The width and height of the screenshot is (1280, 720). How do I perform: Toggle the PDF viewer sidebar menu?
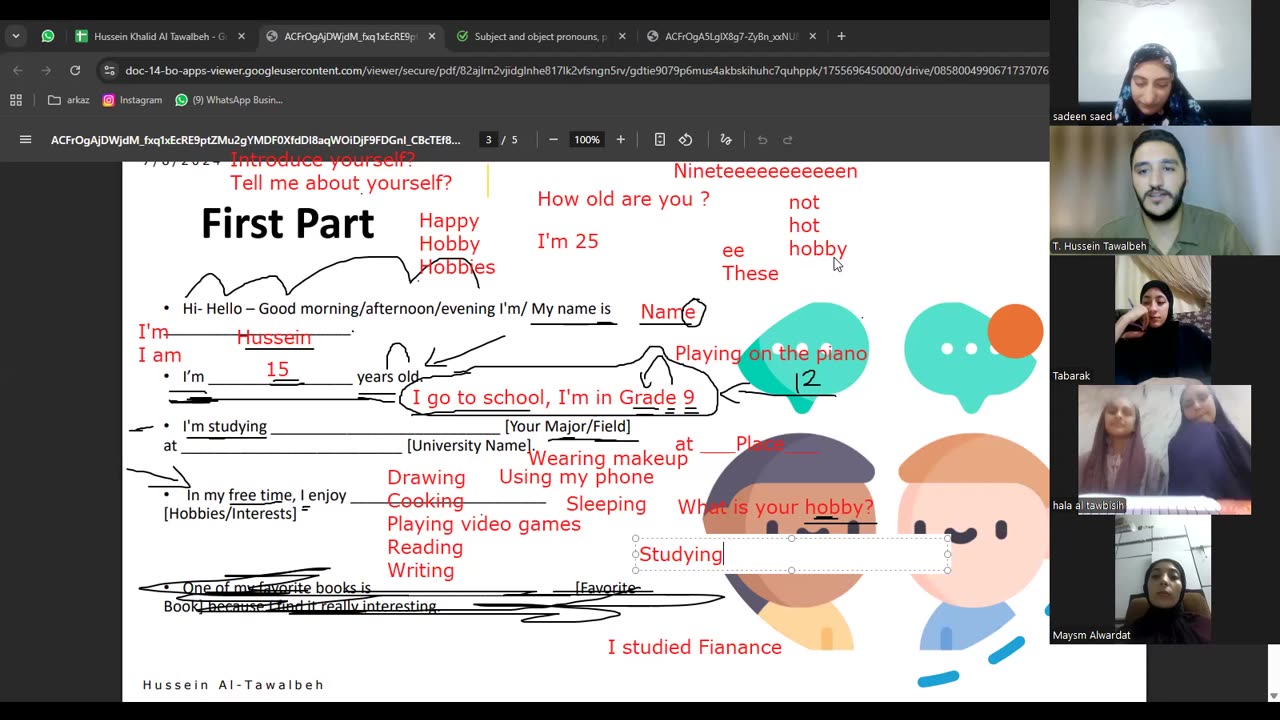pos(26,140)
